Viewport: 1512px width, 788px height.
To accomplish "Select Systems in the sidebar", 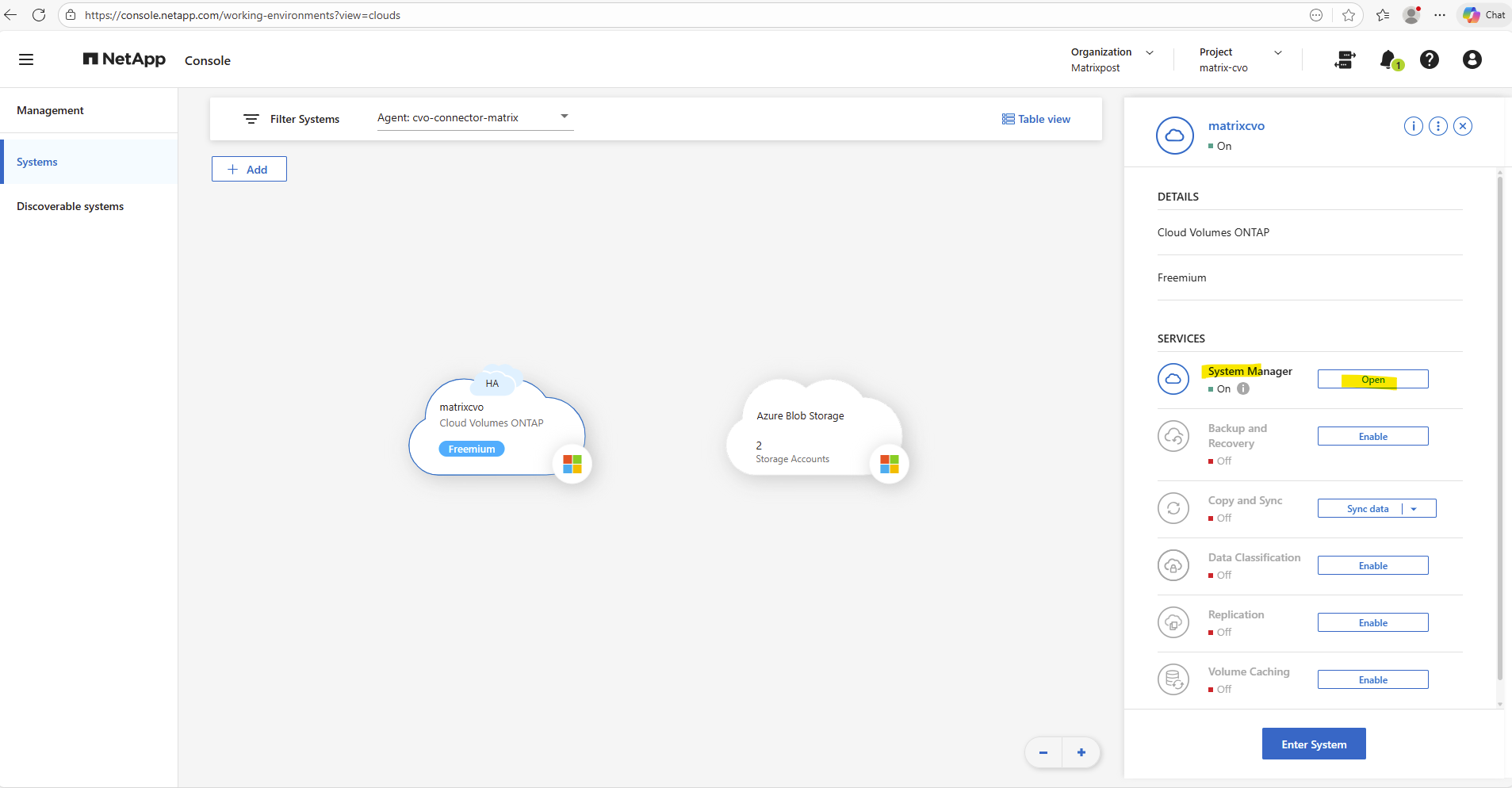I will pyautogui.click(x=37, y=162).
